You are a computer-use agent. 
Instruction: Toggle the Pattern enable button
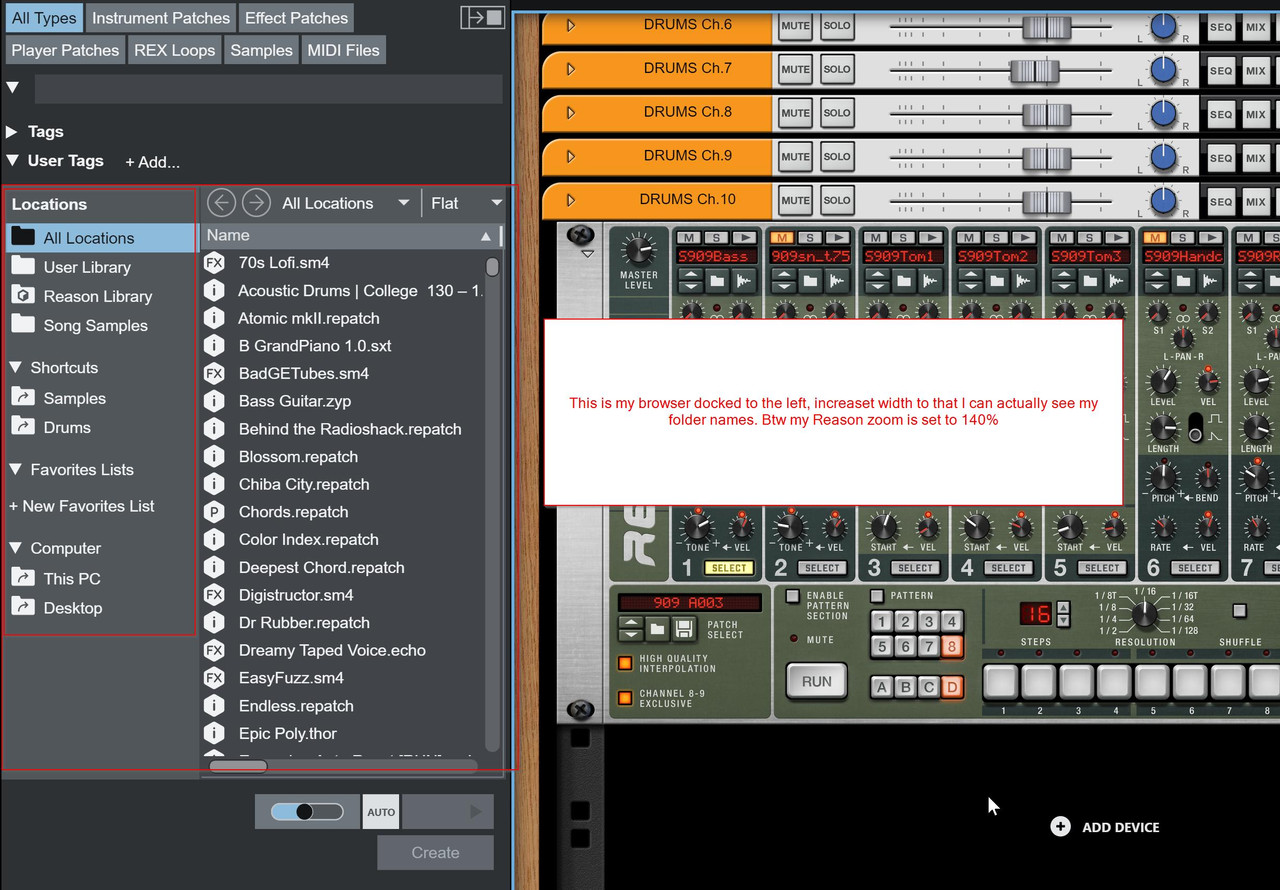click(877, 596)
